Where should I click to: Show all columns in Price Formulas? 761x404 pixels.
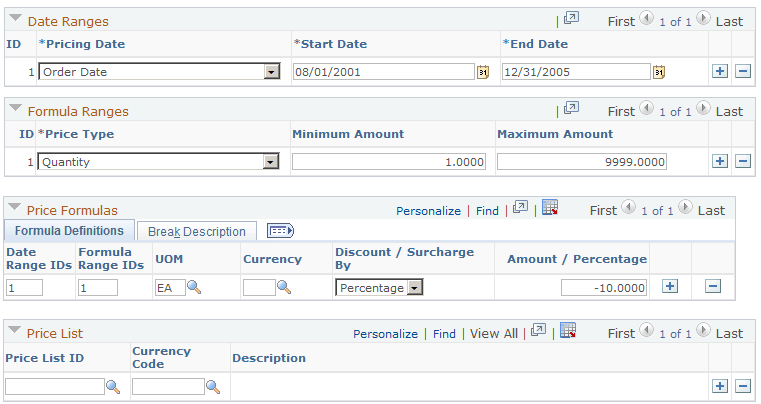click(281, 231)
